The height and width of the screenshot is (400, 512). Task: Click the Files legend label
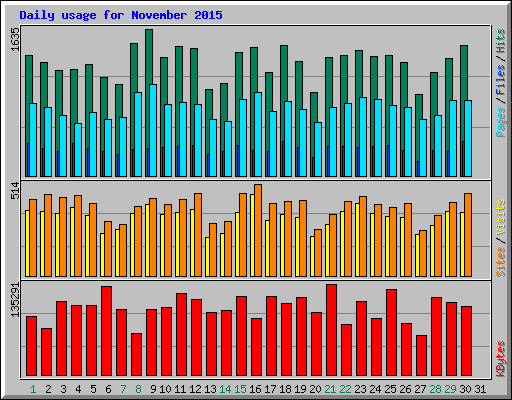click(500, 80)
